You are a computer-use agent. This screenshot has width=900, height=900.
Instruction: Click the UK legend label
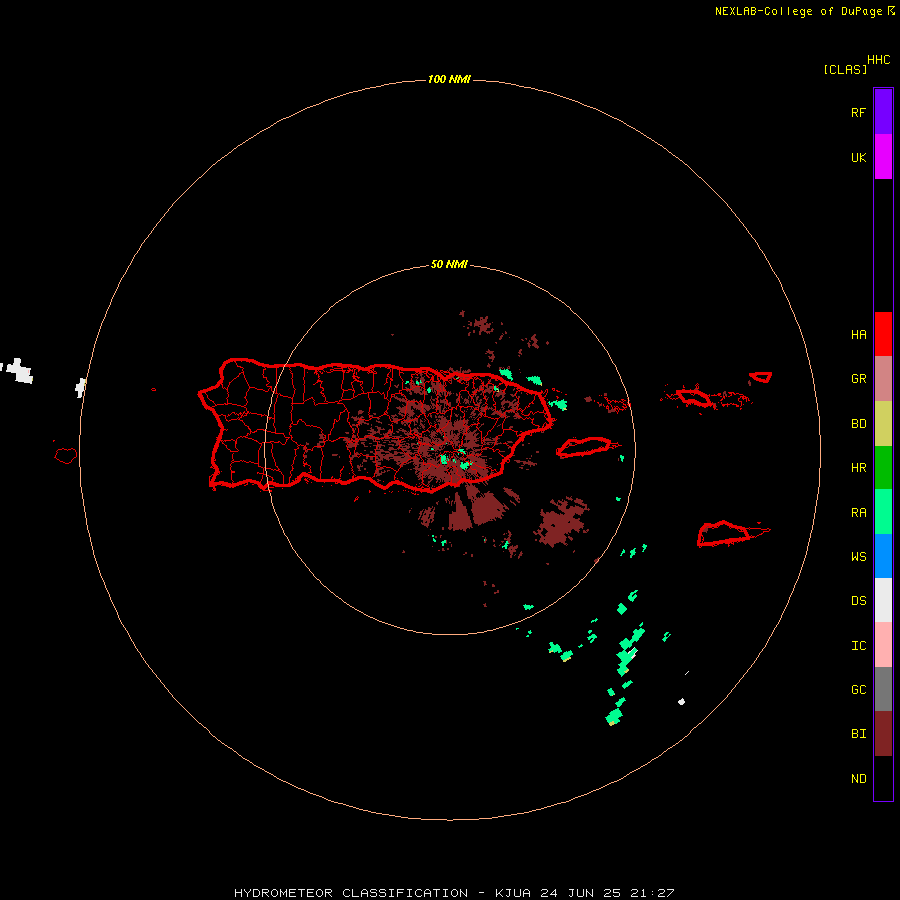858,157
